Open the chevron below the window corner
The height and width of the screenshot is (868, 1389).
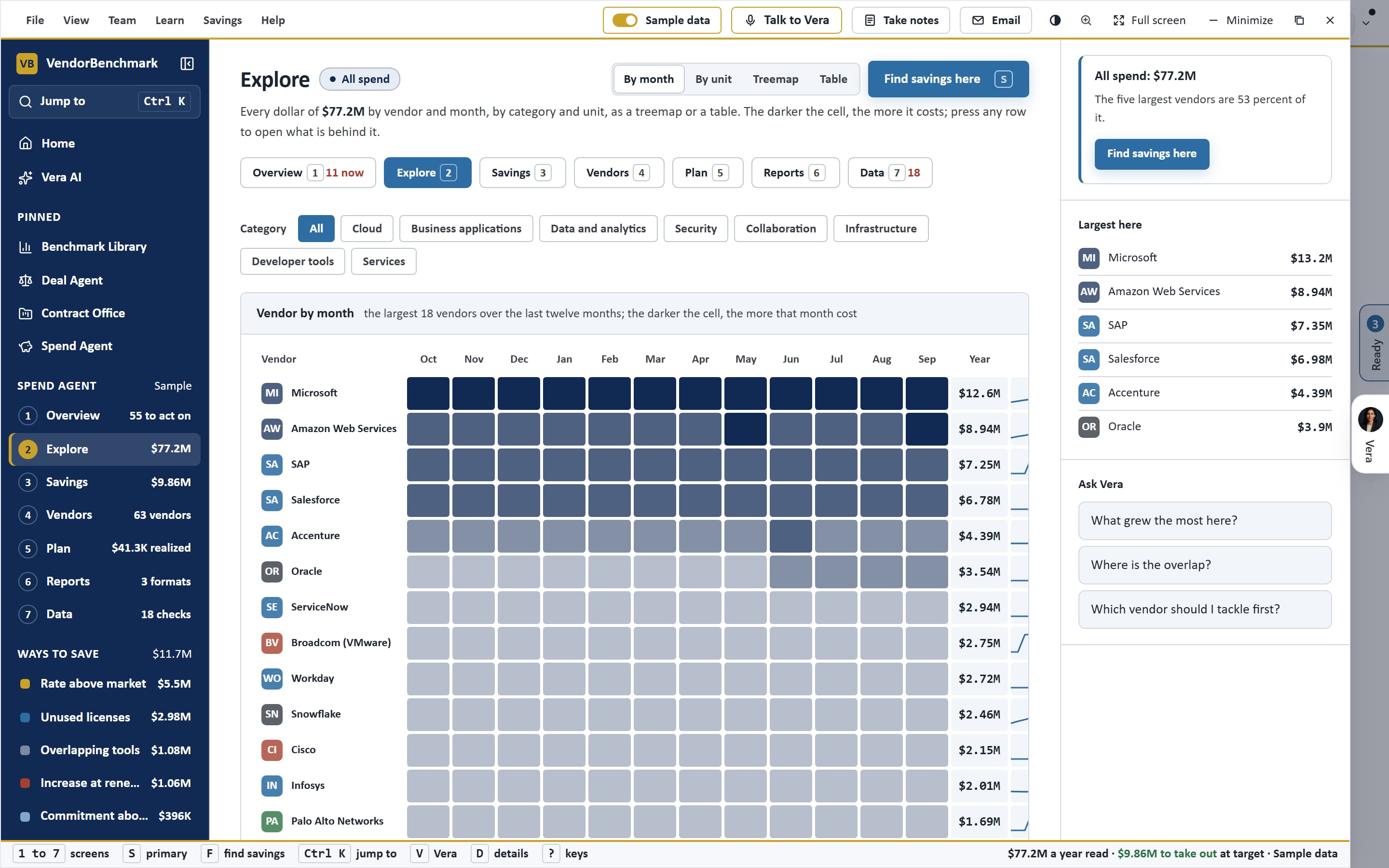point(1366,24)
